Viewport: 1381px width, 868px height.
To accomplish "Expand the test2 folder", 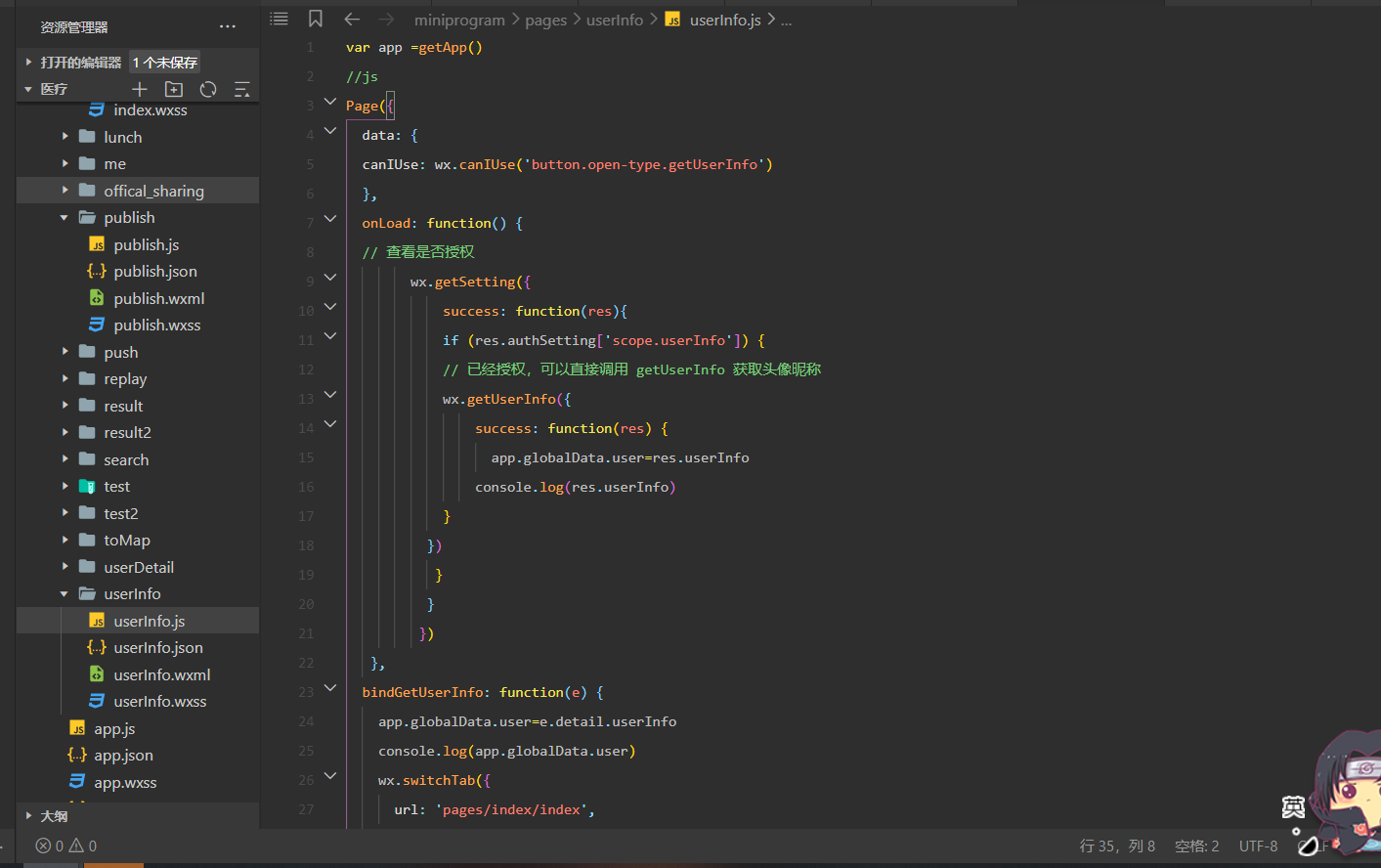I will 65,513.
